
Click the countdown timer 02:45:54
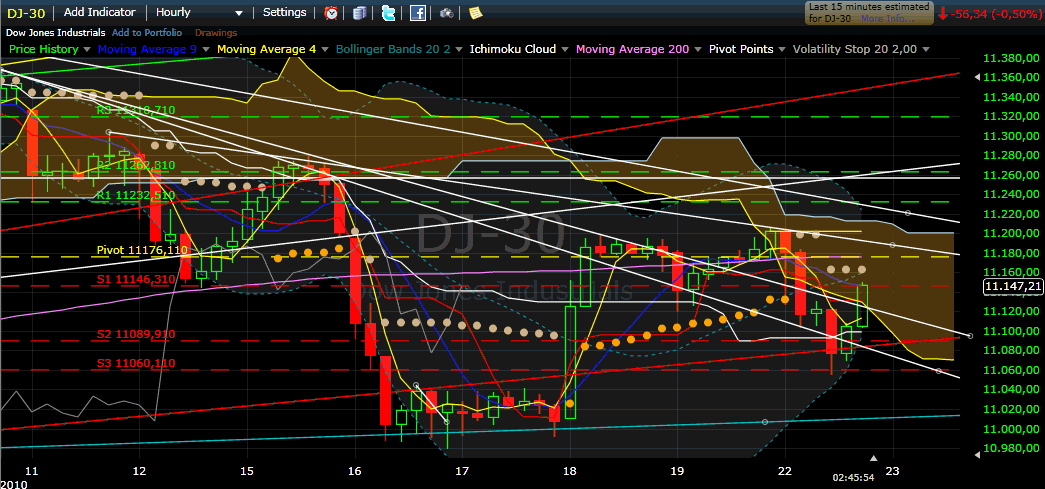(852, 478)
